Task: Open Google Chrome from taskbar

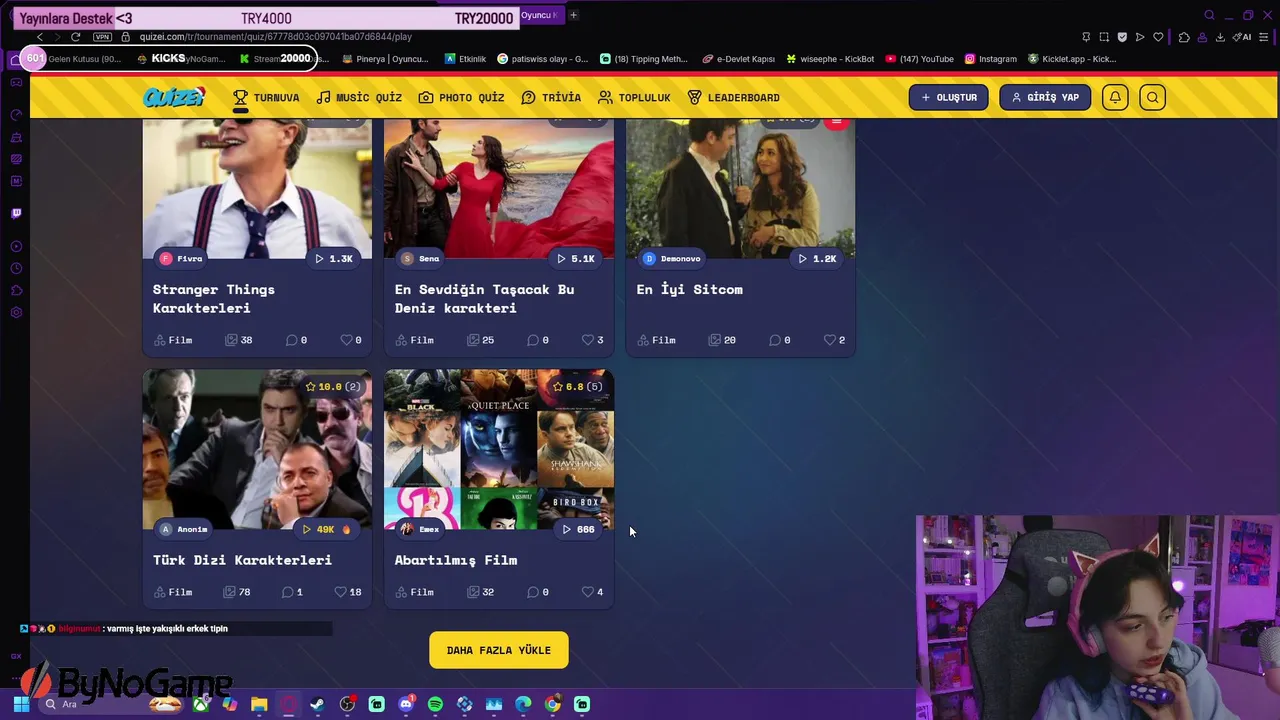Action: click(x=552, y=704)
